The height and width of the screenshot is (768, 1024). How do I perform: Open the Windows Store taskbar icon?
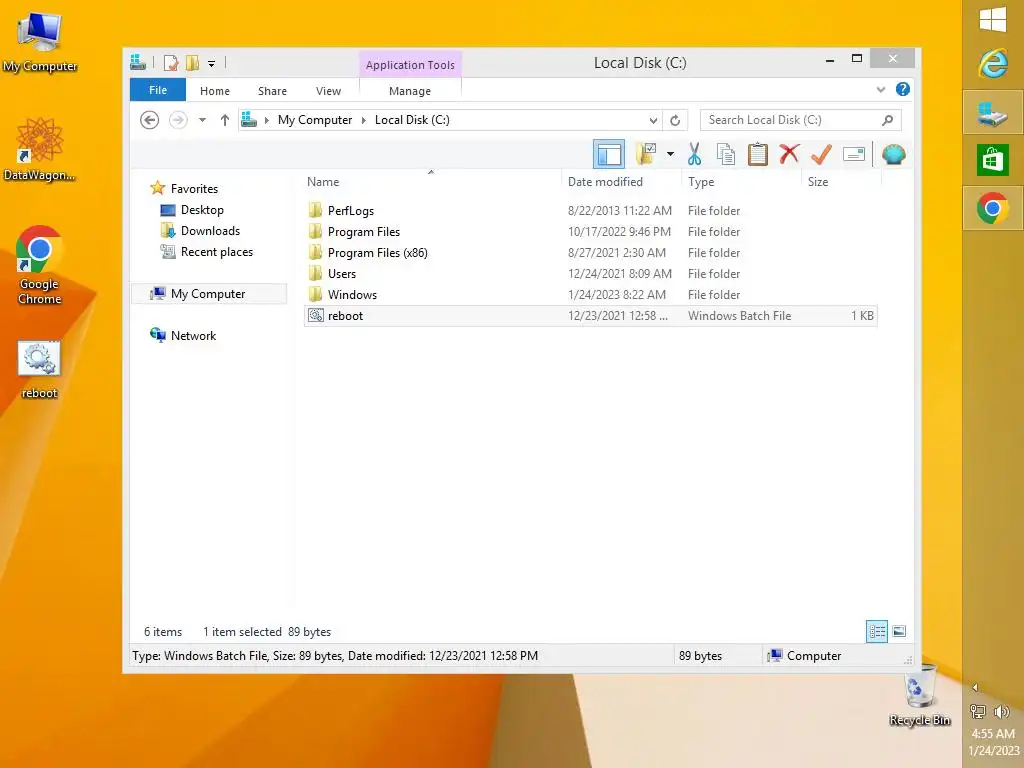(993, 160)
